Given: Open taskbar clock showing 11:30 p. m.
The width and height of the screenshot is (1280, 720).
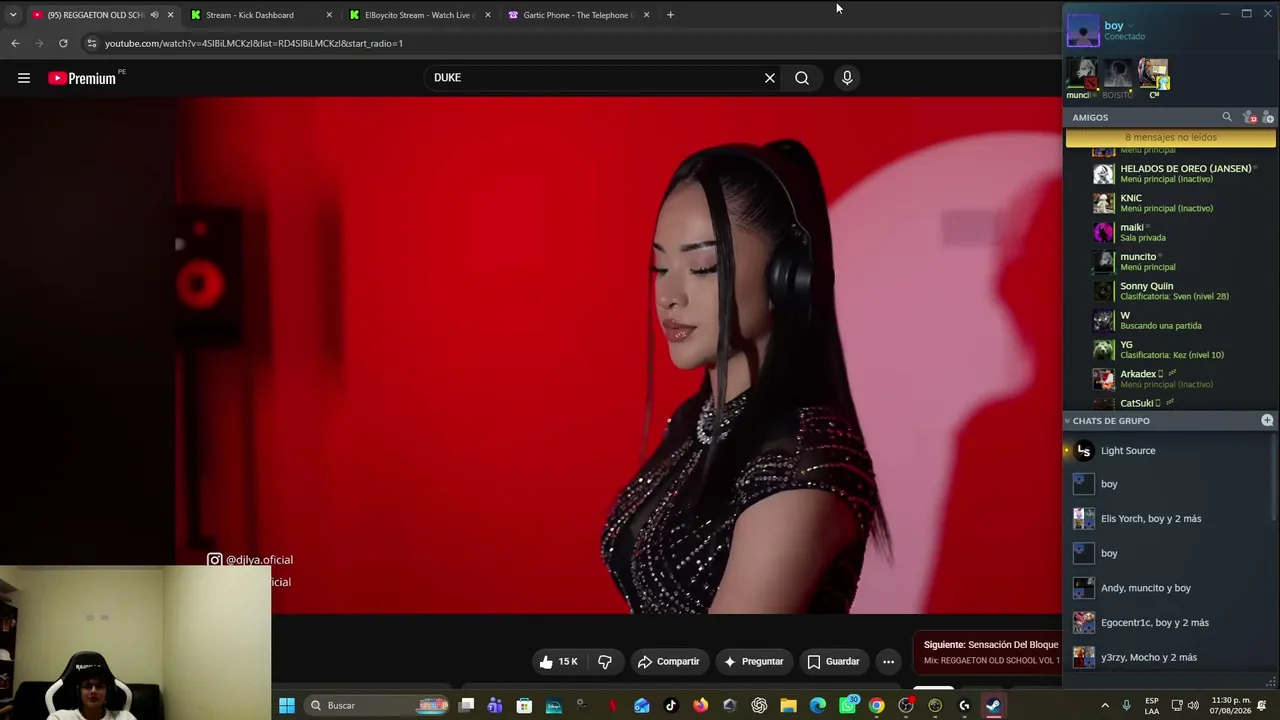Looking at the screenshot, I should click(x=1231, y=705).
